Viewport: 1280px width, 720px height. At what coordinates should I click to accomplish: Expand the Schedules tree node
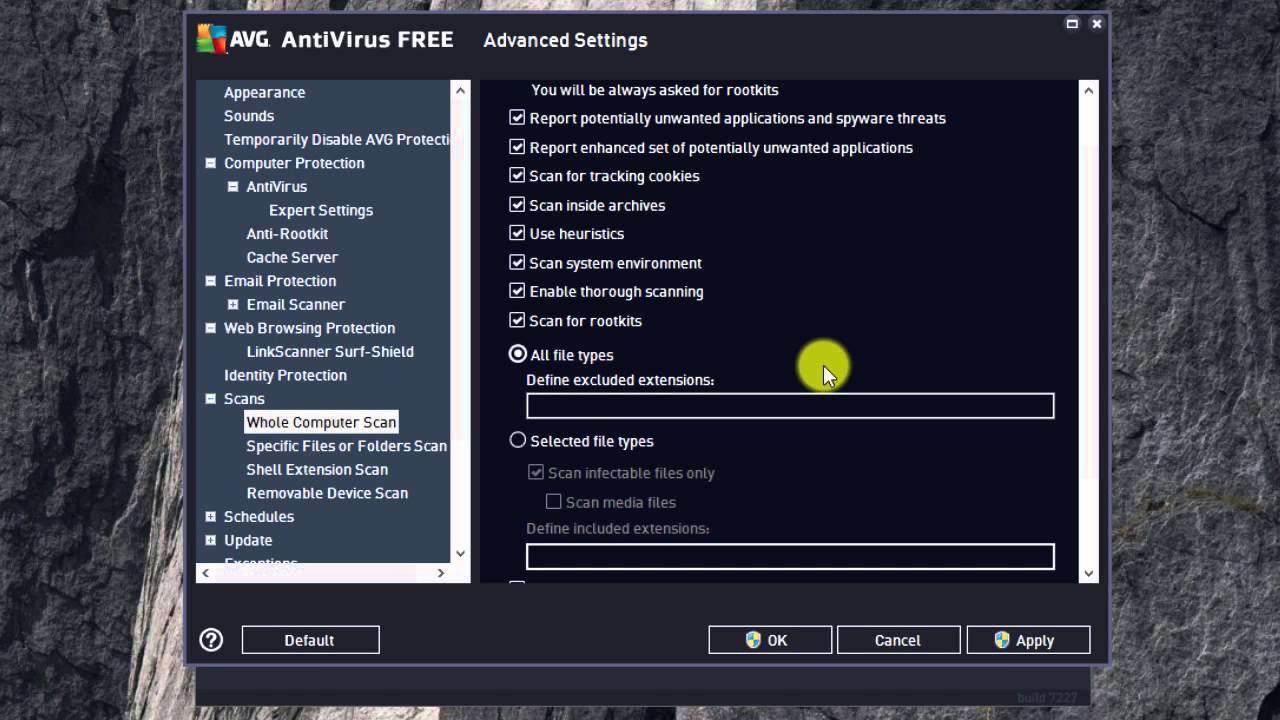(211, 517)
